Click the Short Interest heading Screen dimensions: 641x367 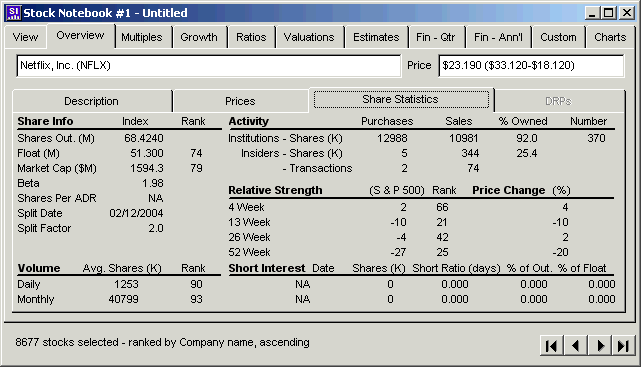267,269
